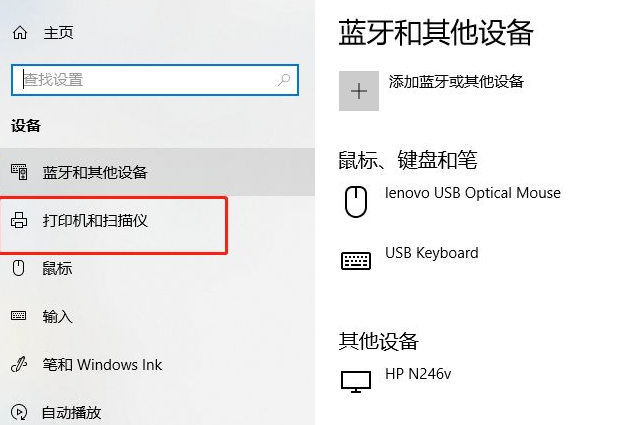Open 打印机和扫描仪 settings page
The width and height of the screenshot is (622, 425).
click(96, 220)
